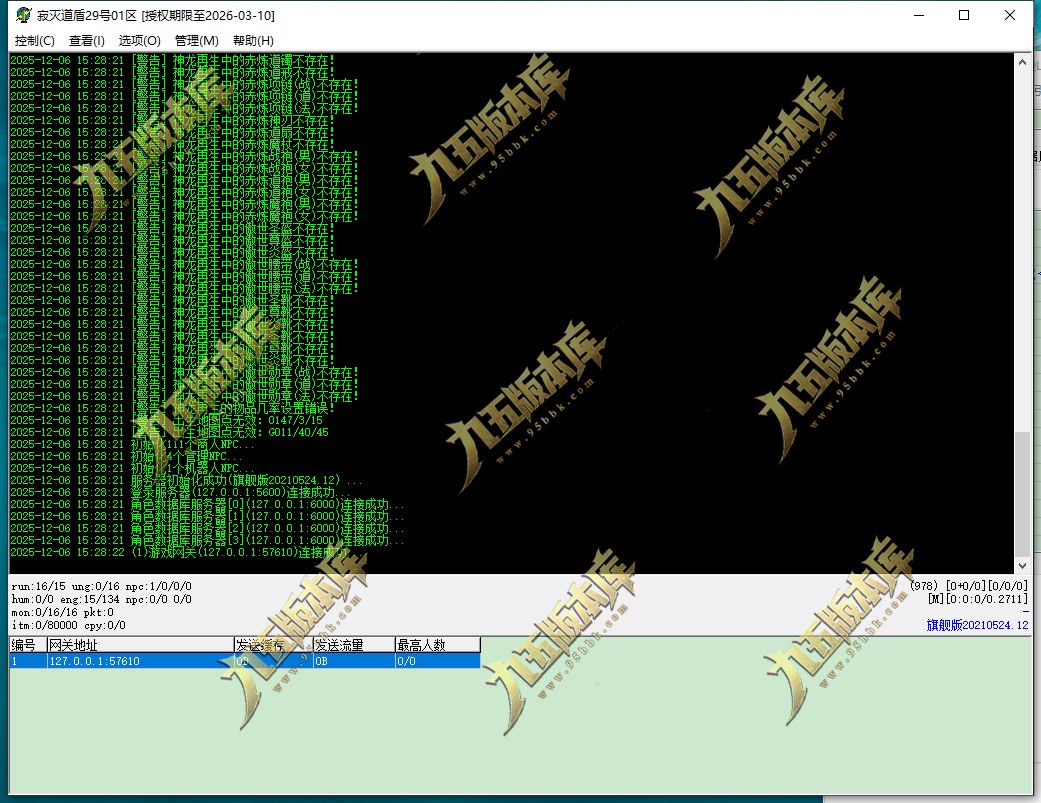
Task: Maximize the 寂灭道盾29号01区 window
Action: [964, 15]
